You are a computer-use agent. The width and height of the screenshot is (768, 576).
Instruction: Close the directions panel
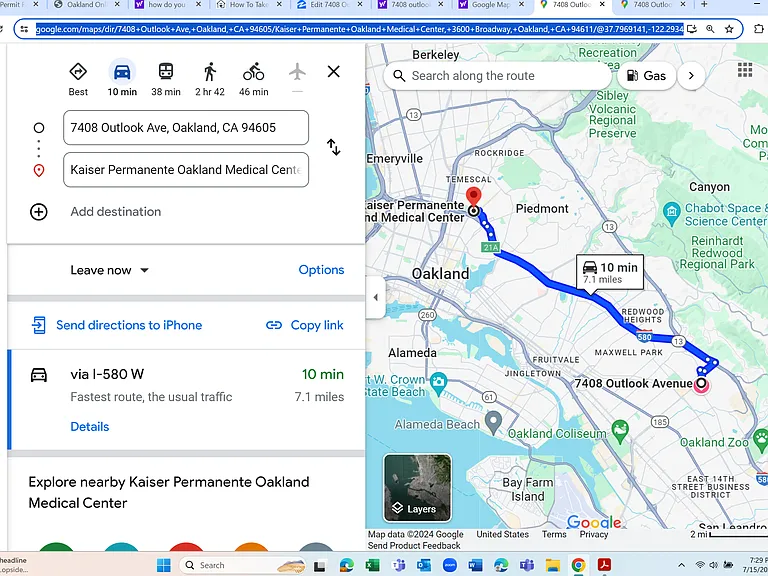[334, 72]
